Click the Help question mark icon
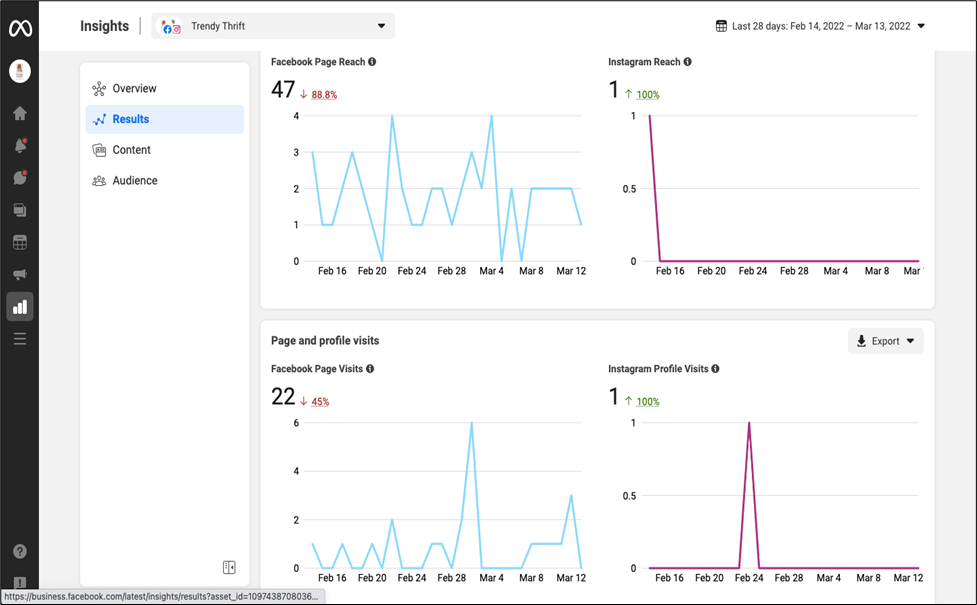977x605 pixels. click(x=20, y=551)
